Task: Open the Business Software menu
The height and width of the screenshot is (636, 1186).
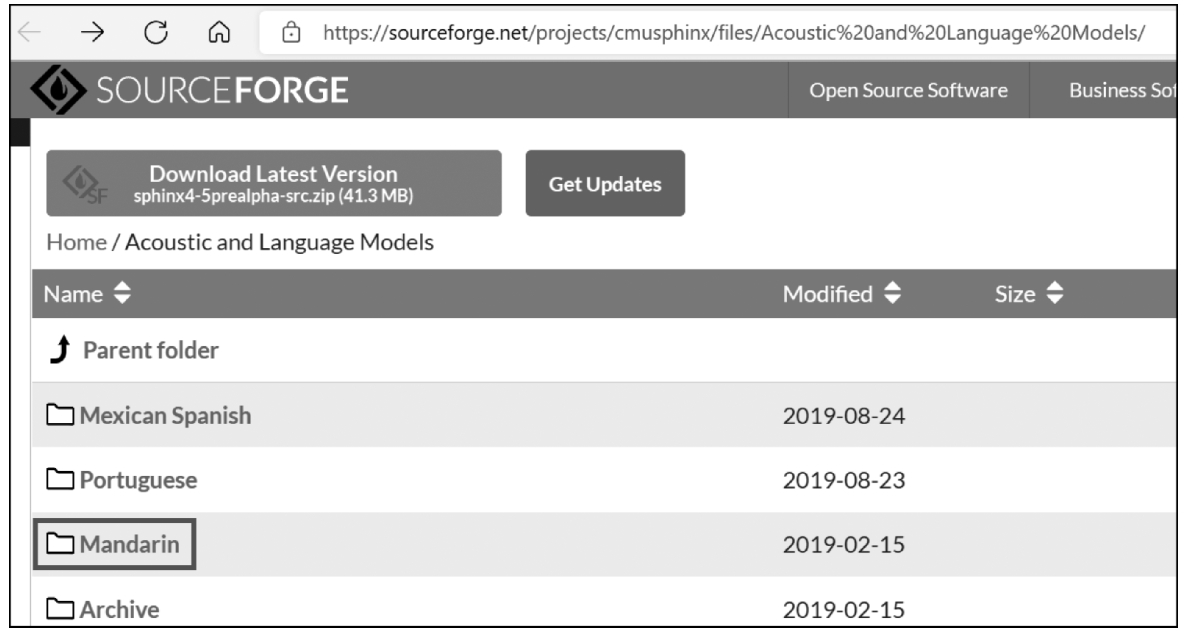Action: [x=1122, y=90]
